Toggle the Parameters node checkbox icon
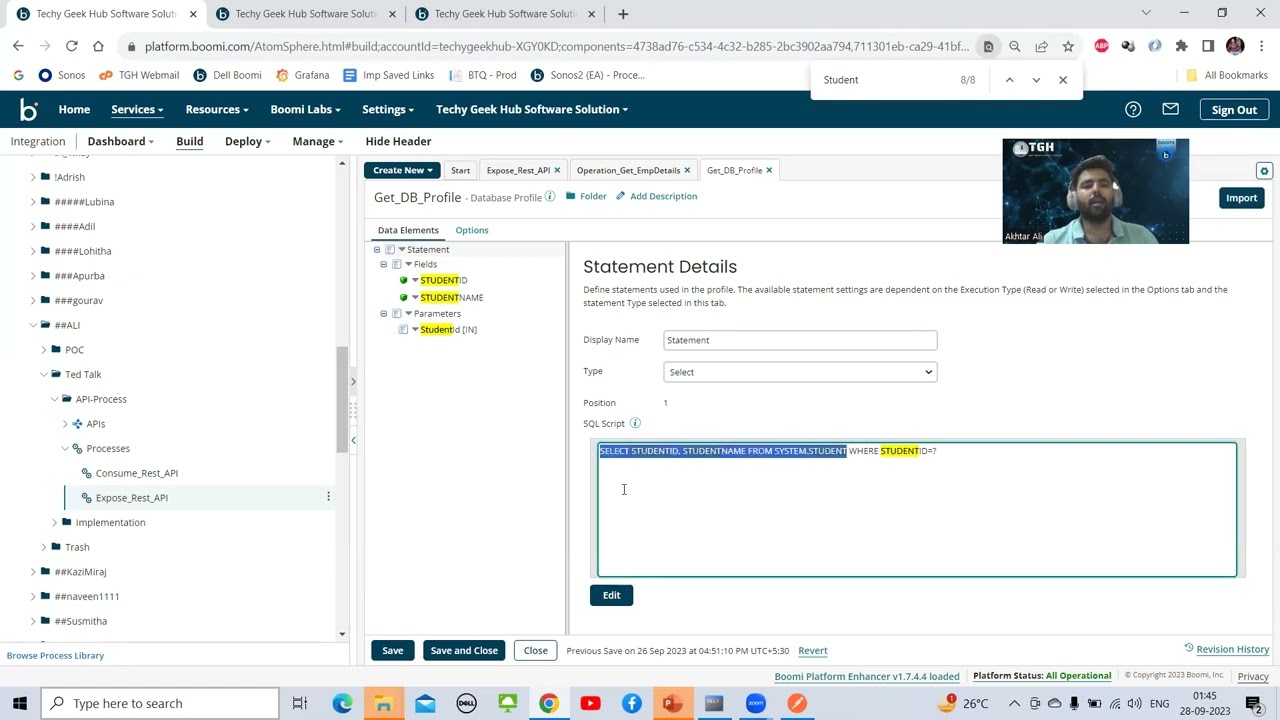Viewport: 1280px width, 720px height. (x=396, y=314)
